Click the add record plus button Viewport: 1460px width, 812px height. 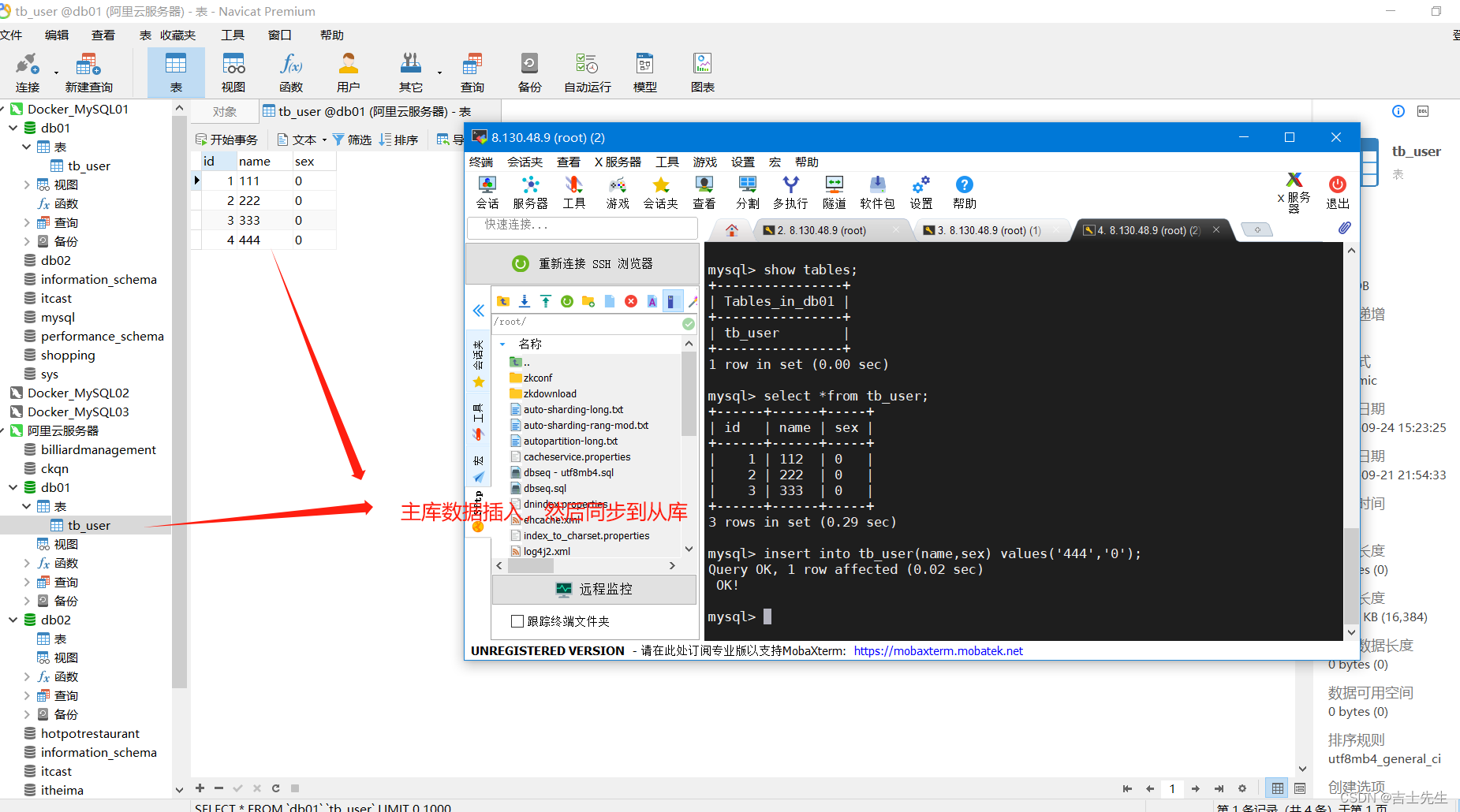200,788
